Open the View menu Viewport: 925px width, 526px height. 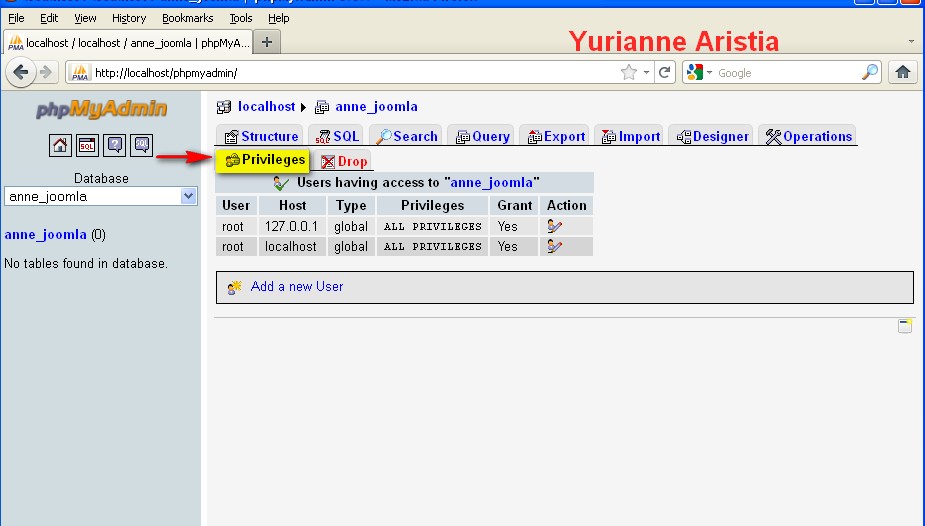click(85, 18)
